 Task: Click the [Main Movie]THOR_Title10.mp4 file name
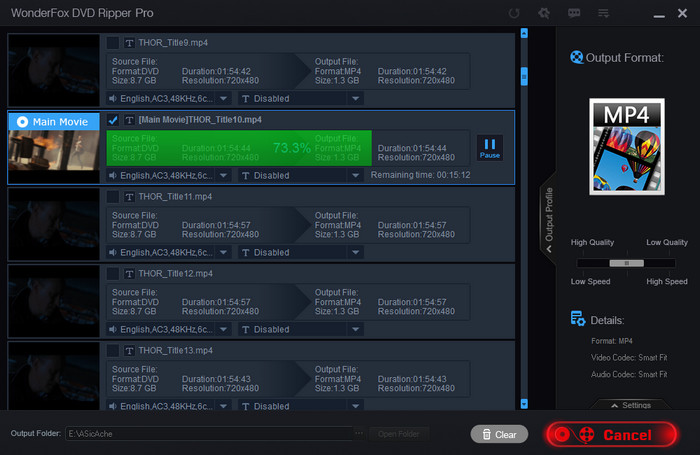(x=200, y=120)
